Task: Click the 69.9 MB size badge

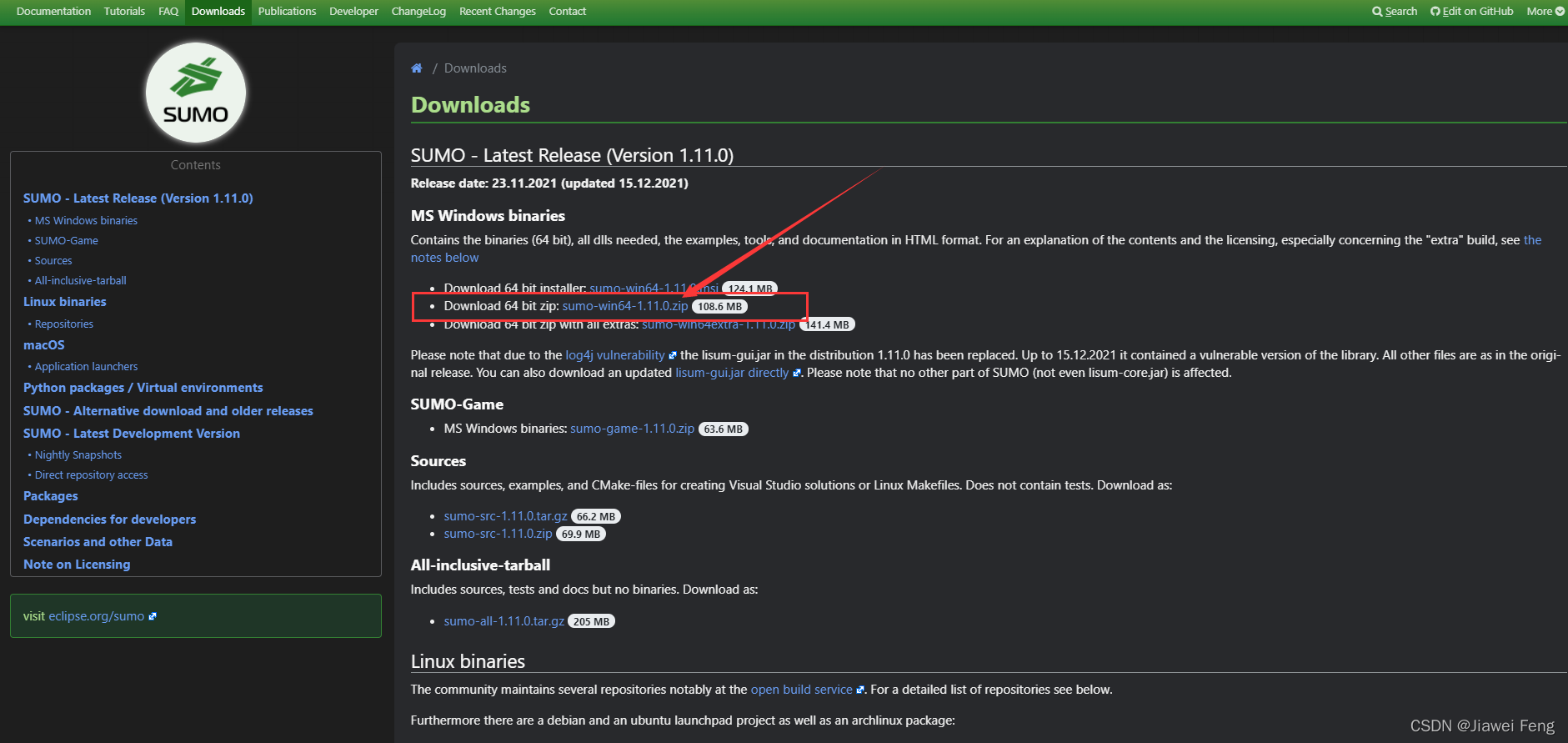Action: click(x=580, y=535)
